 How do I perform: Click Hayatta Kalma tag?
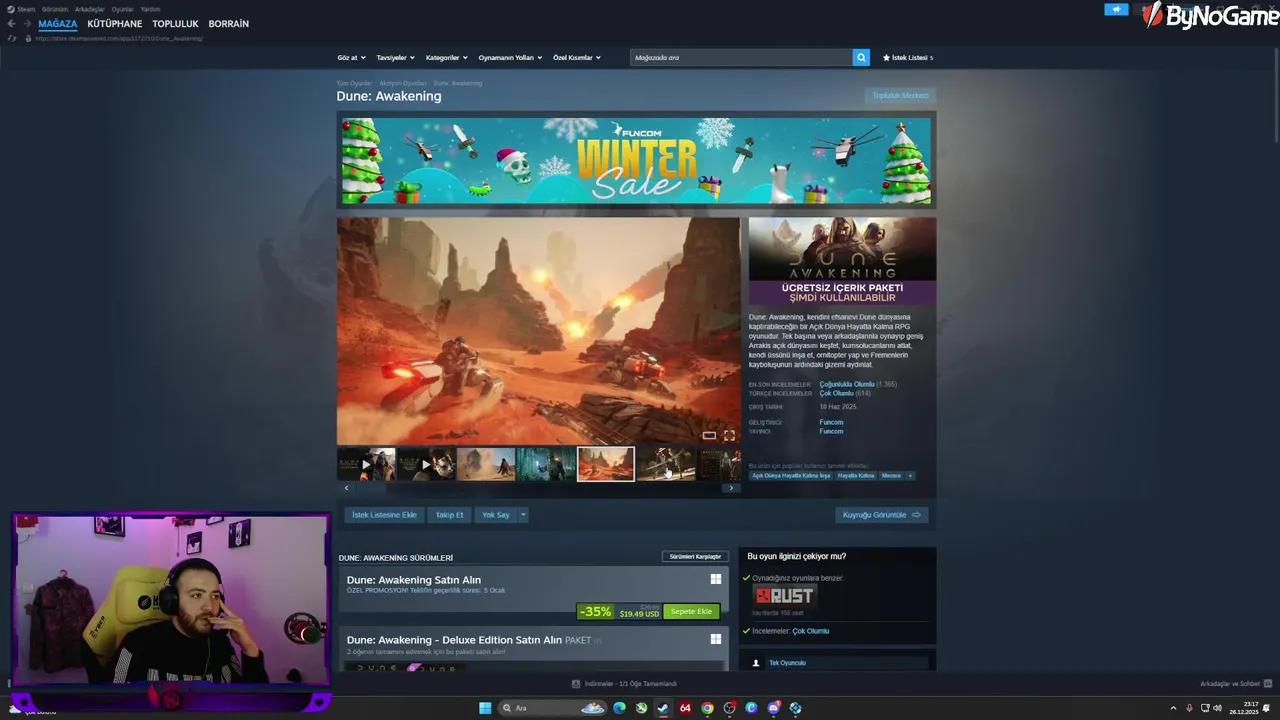(856, 476)
